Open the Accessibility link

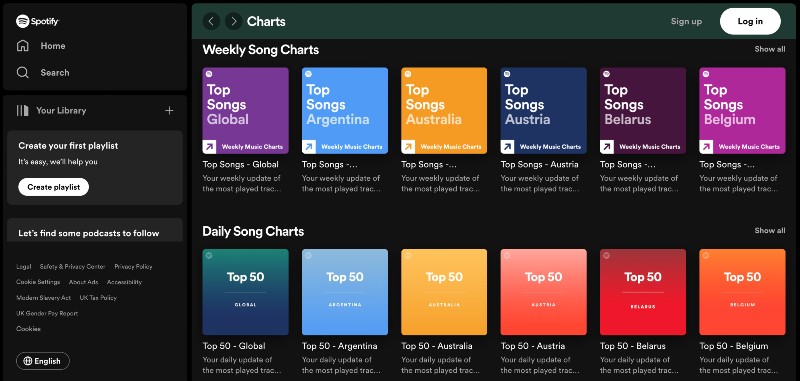pyautogui.click(x=124, y=282)
